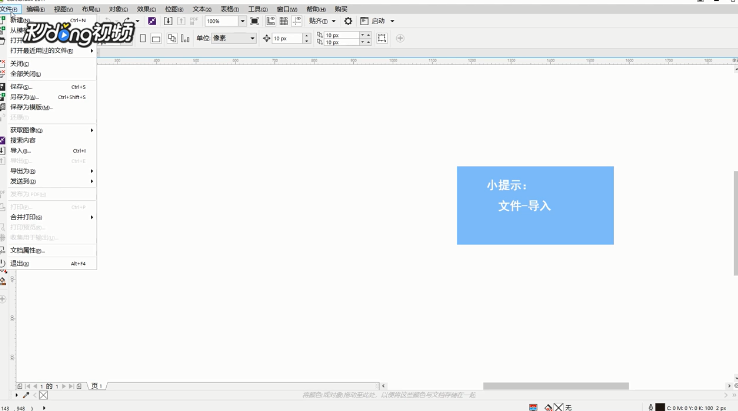Toggle the show grid icon
This screenshot has height=411, width=738.
[x=284, y=21]
